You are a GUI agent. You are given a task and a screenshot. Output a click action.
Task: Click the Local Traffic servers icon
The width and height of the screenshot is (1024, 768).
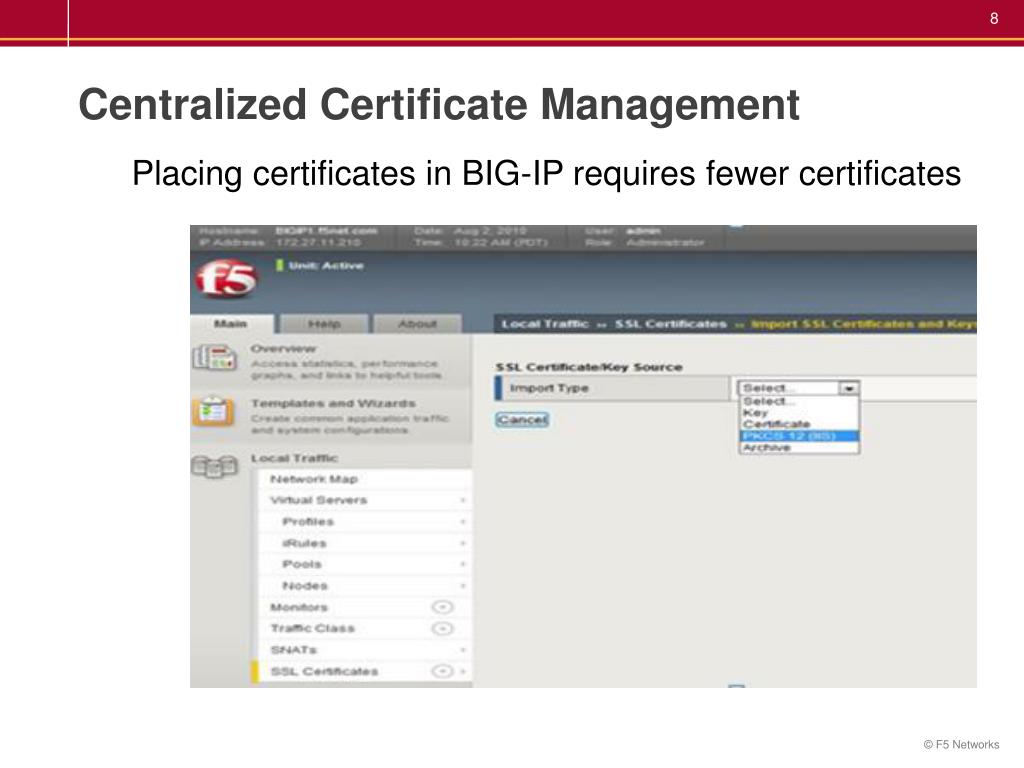pos(214,467)
